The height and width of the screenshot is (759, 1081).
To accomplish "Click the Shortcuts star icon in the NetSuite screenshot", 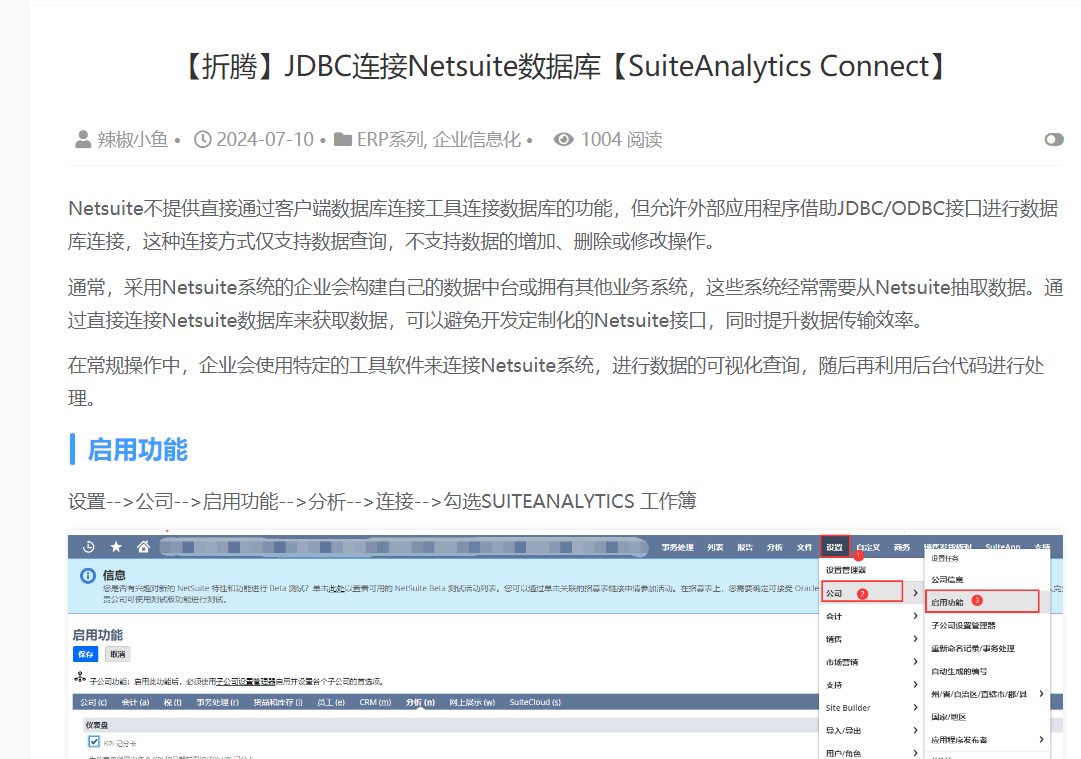I will pos(116,547).
